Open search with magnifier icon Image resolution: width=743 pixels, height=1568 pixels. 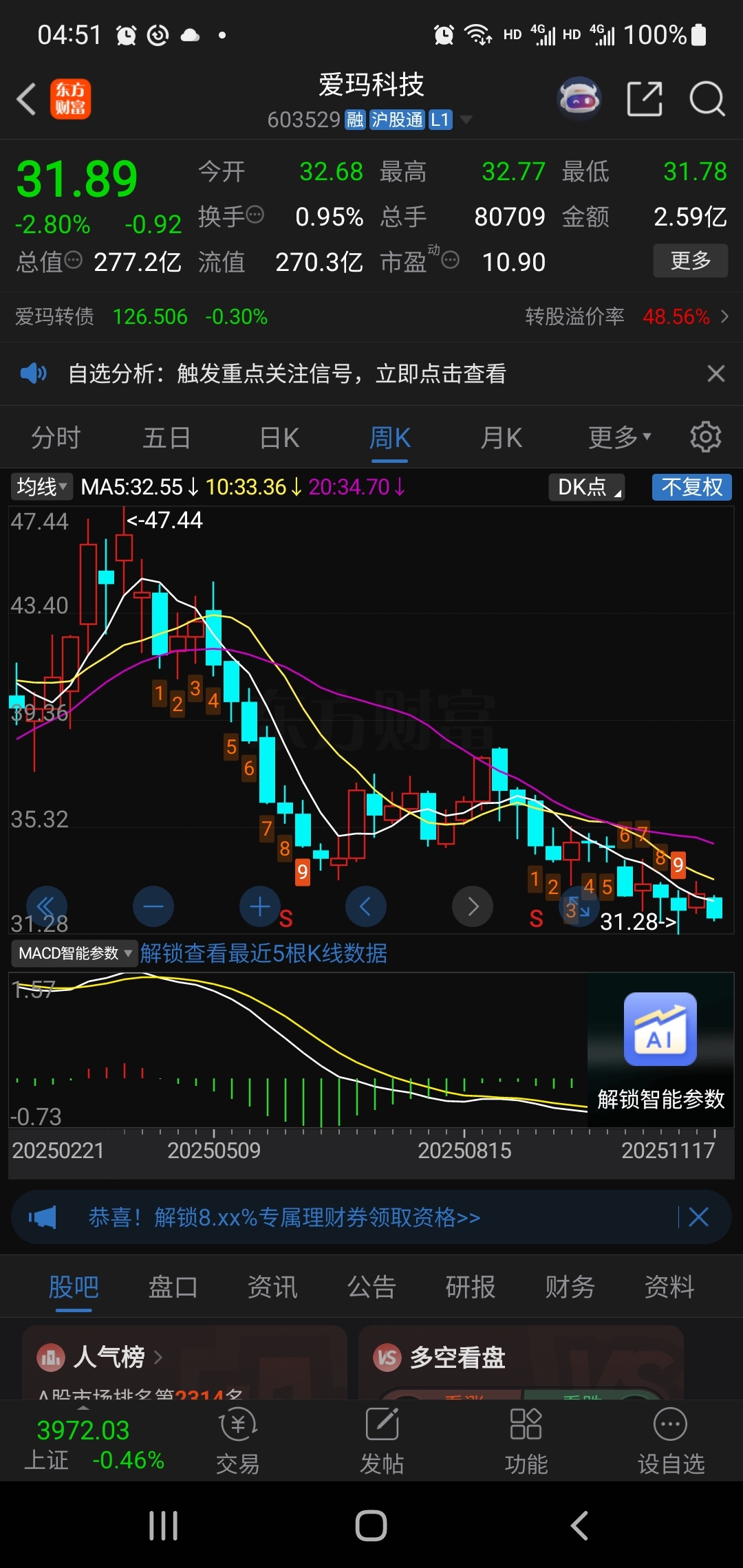(x=707, y=99)
